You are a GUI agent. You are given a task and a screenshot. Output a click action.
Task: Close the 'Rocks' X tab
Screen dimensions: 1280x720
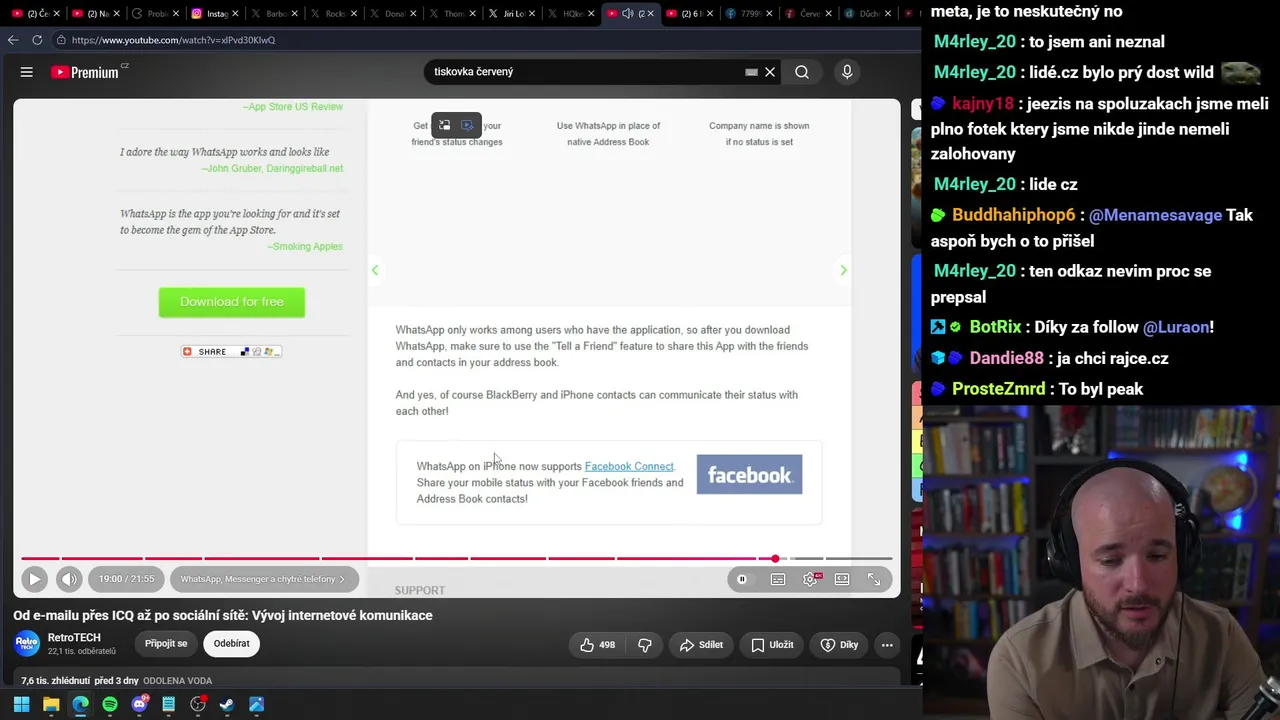click(x=354, y=14)
